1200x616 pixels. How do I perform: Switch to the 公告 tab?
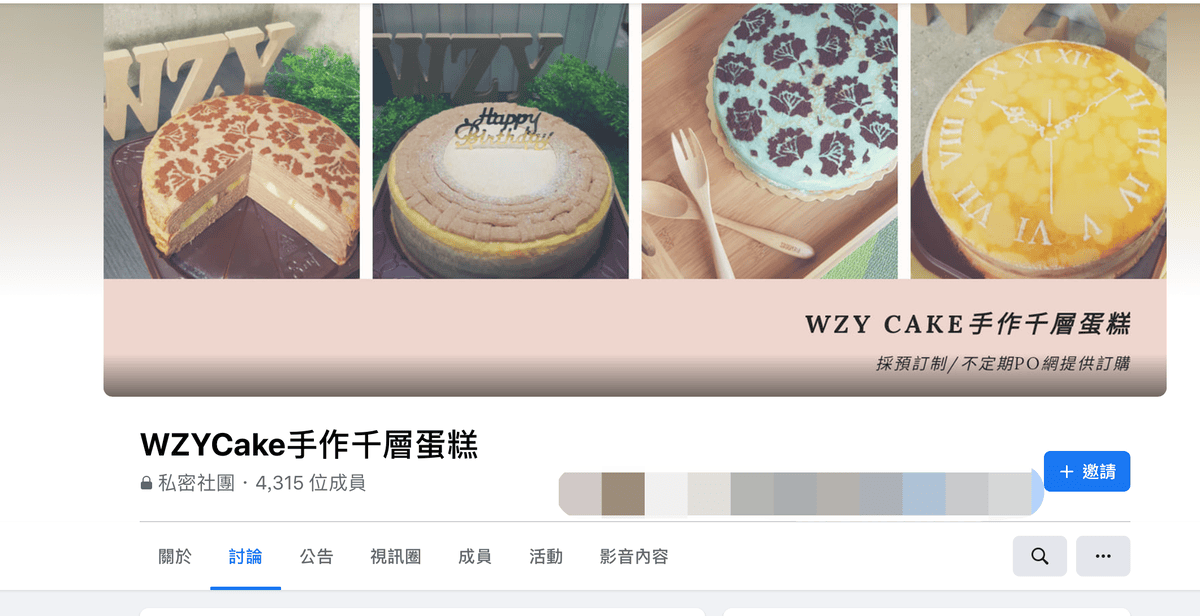click(x=316, y=557)
